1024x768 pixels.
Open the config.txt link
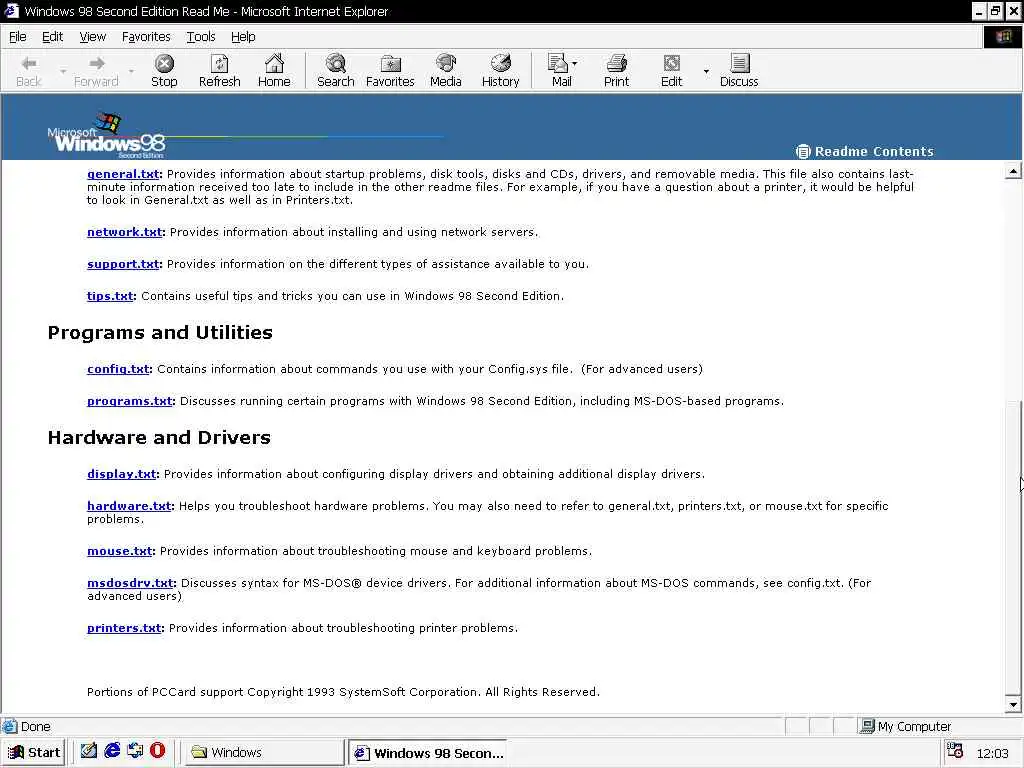pos(118,370)
